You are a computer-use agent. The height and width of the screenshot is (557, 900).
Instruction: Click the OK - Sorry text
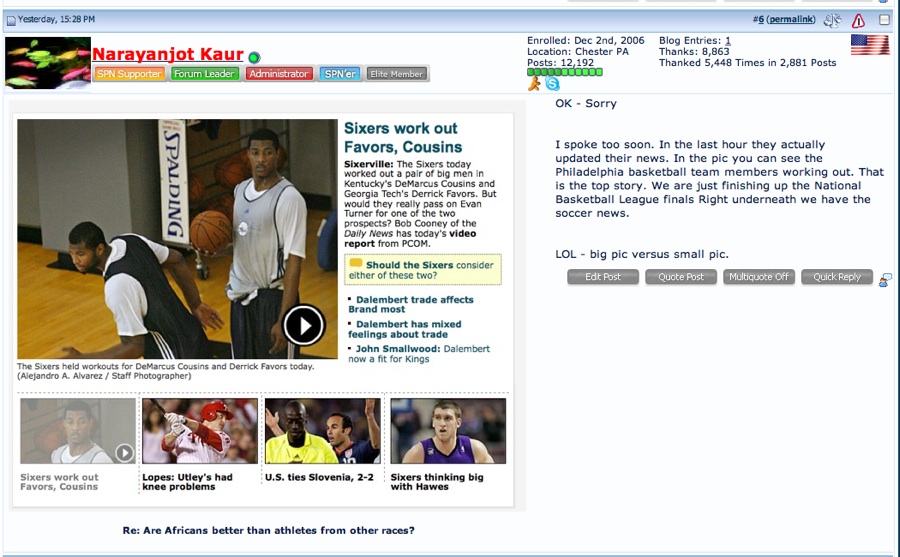tap(586, 103)
